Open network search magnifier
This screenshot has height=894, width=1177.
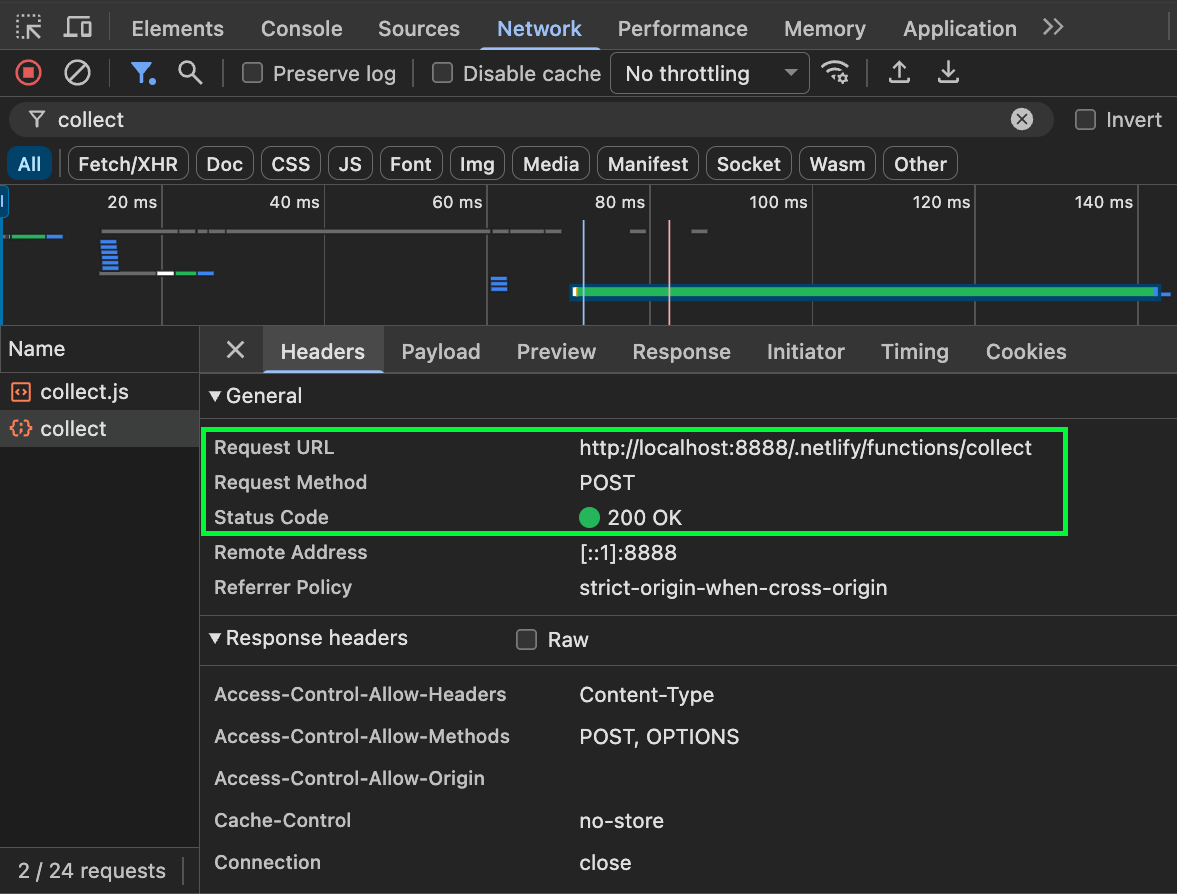click(190, 73)
